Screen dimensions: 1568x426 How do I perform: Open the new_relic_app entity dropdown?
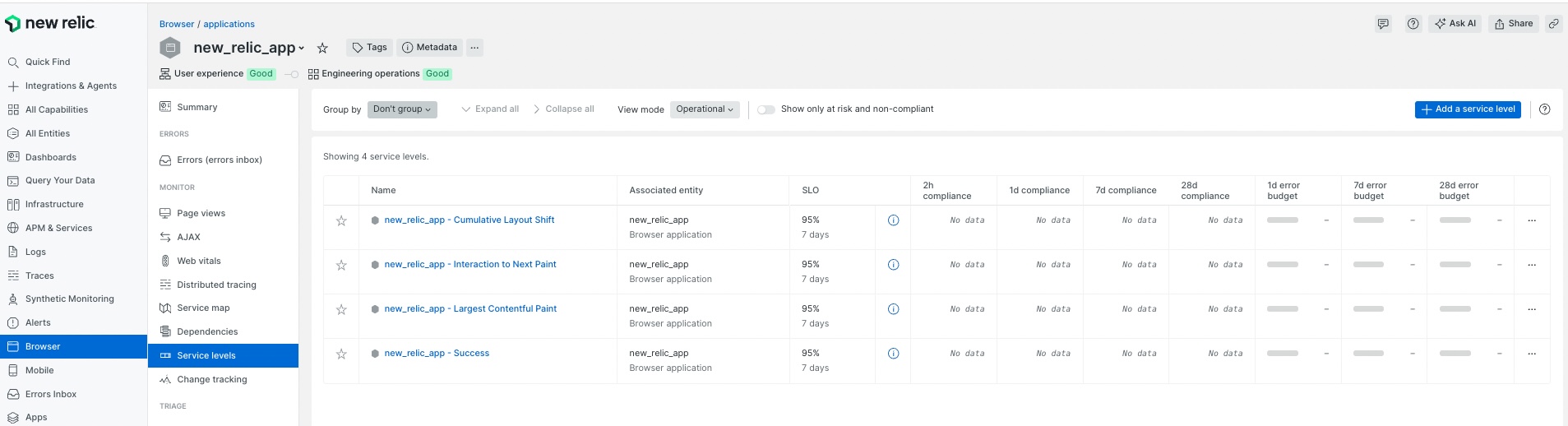(x=249, y=48)
